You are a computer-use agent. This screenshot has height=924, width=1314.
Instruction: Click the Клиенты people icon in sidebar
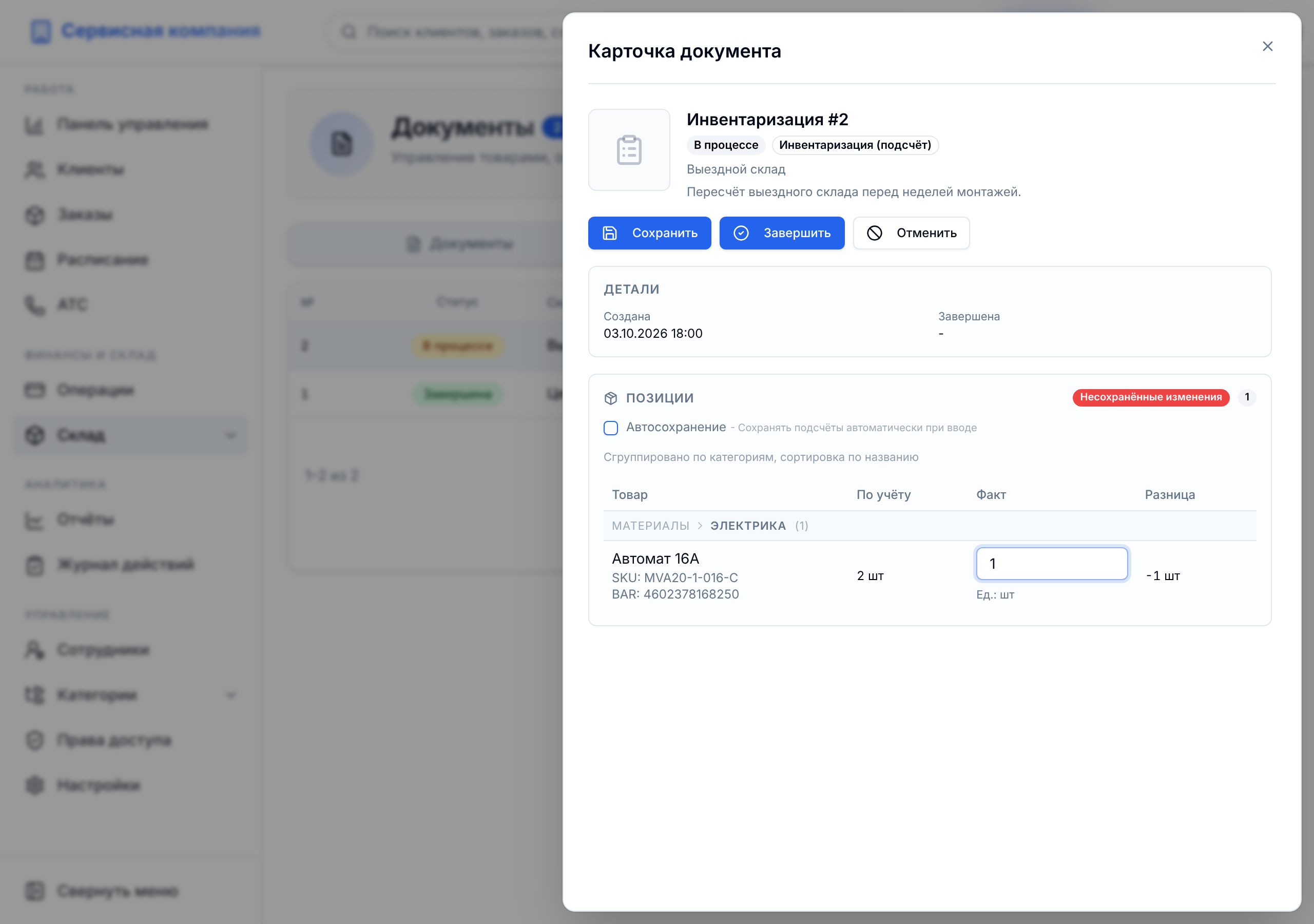pyautogui.click(x=34, y=170)
